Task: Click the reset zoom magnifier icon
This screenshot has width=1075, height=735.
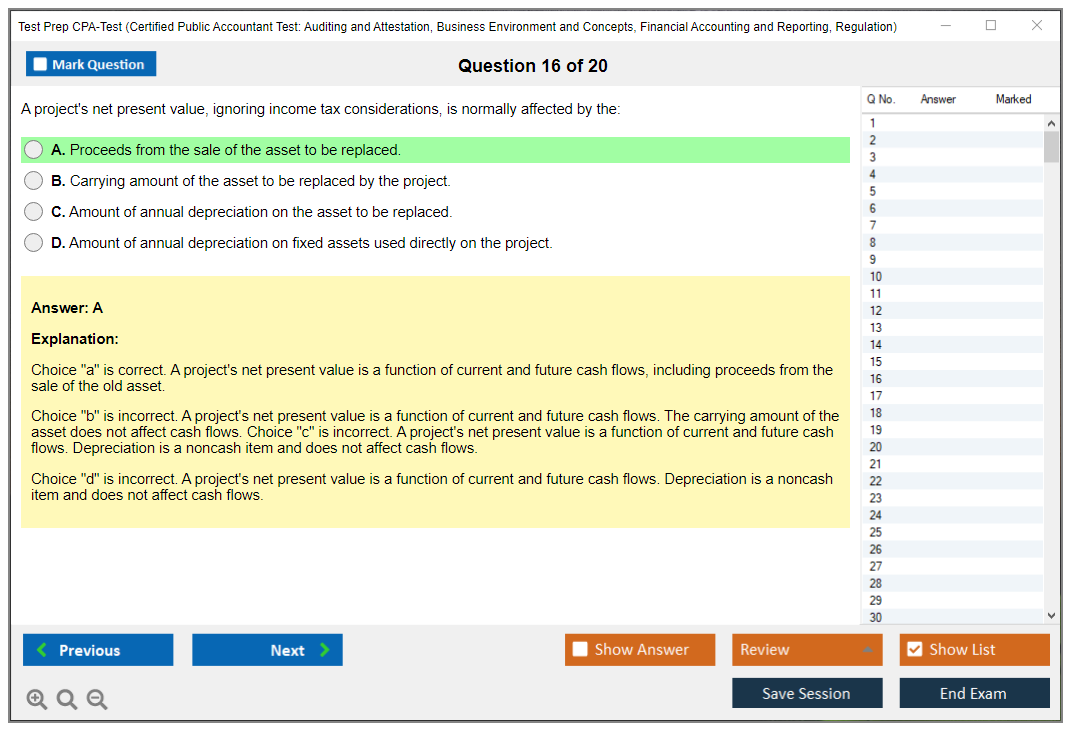Action: coord(67,699)
